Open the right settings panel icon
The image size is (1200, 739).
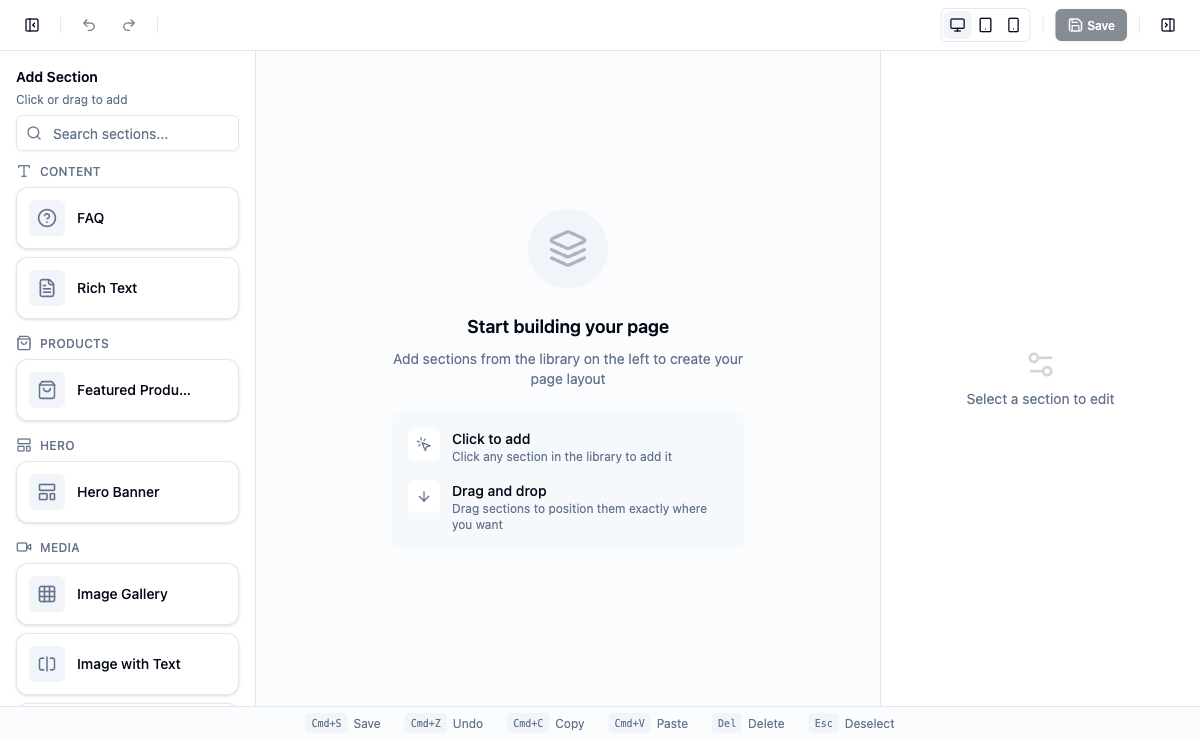[x=1168, y=25]
